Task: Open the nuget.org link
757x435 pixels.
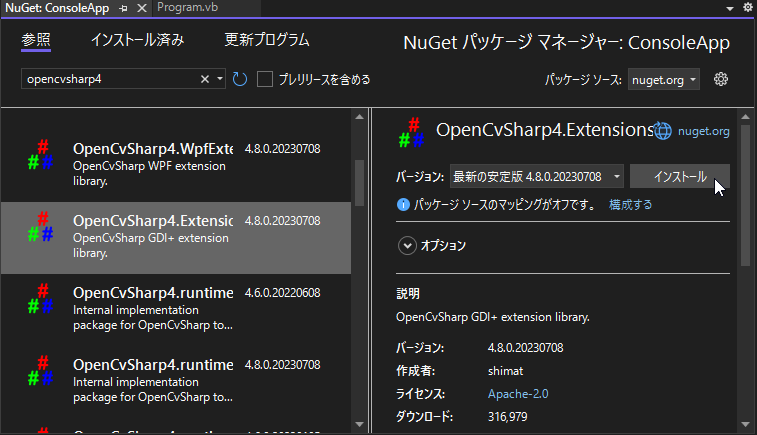Action: tap(703, 131)
